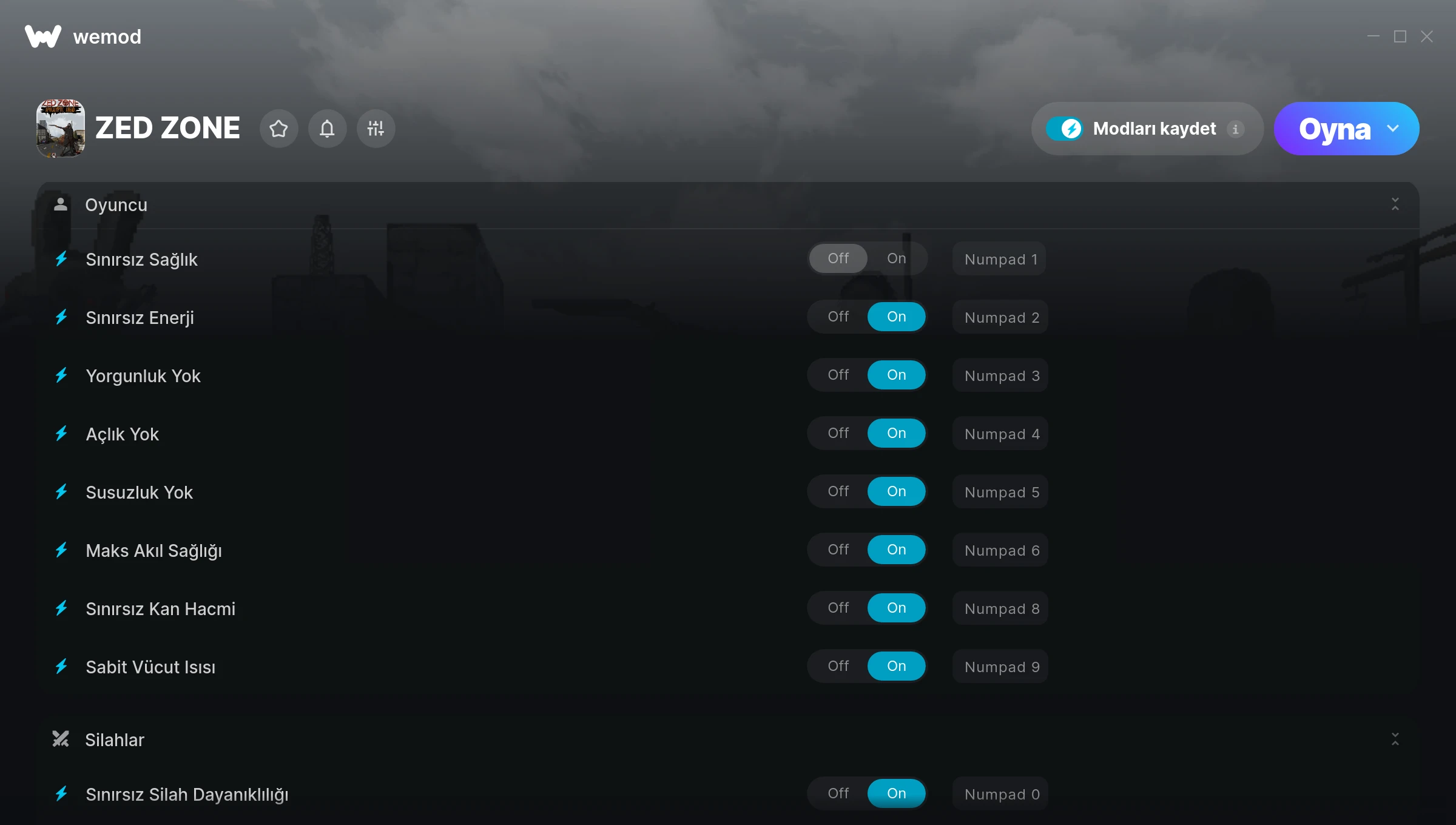Turn Off Susuzluk Yok
The width and height of the screenshot is (1456, 825).
point(838,491)
